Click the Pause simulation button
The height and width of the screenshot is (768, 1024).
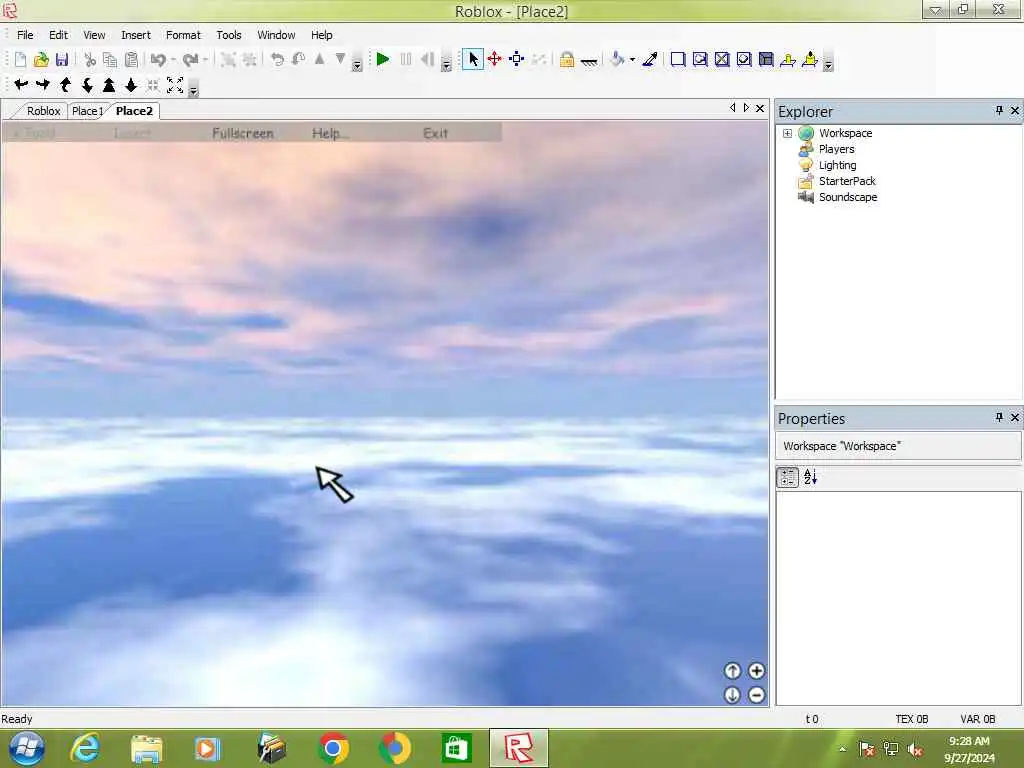[406, 60]
